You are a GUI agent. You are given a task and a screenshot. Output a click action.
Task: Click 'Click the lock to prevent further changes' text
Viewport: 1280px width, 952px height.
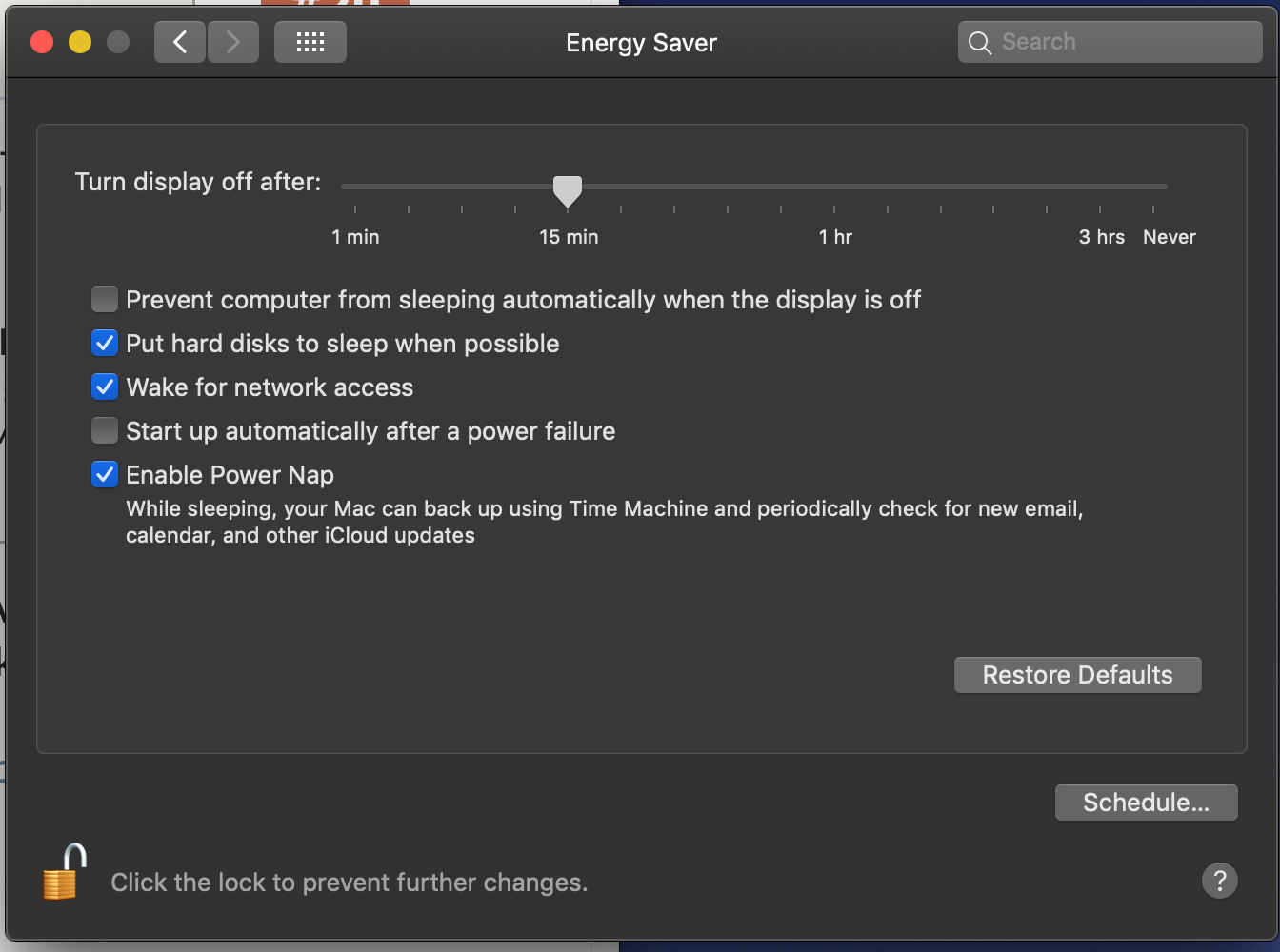click(350, 883)
